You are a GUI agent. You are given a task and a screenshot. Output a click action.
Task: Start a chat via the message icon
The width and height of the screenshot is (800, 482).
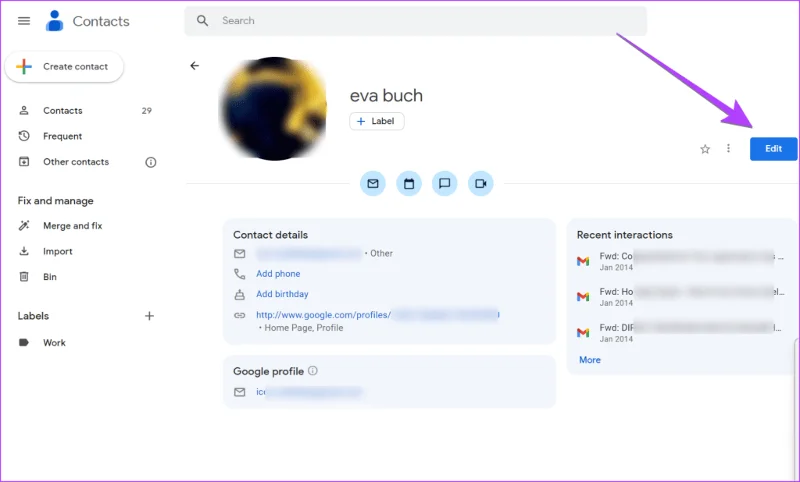(444, 184)
